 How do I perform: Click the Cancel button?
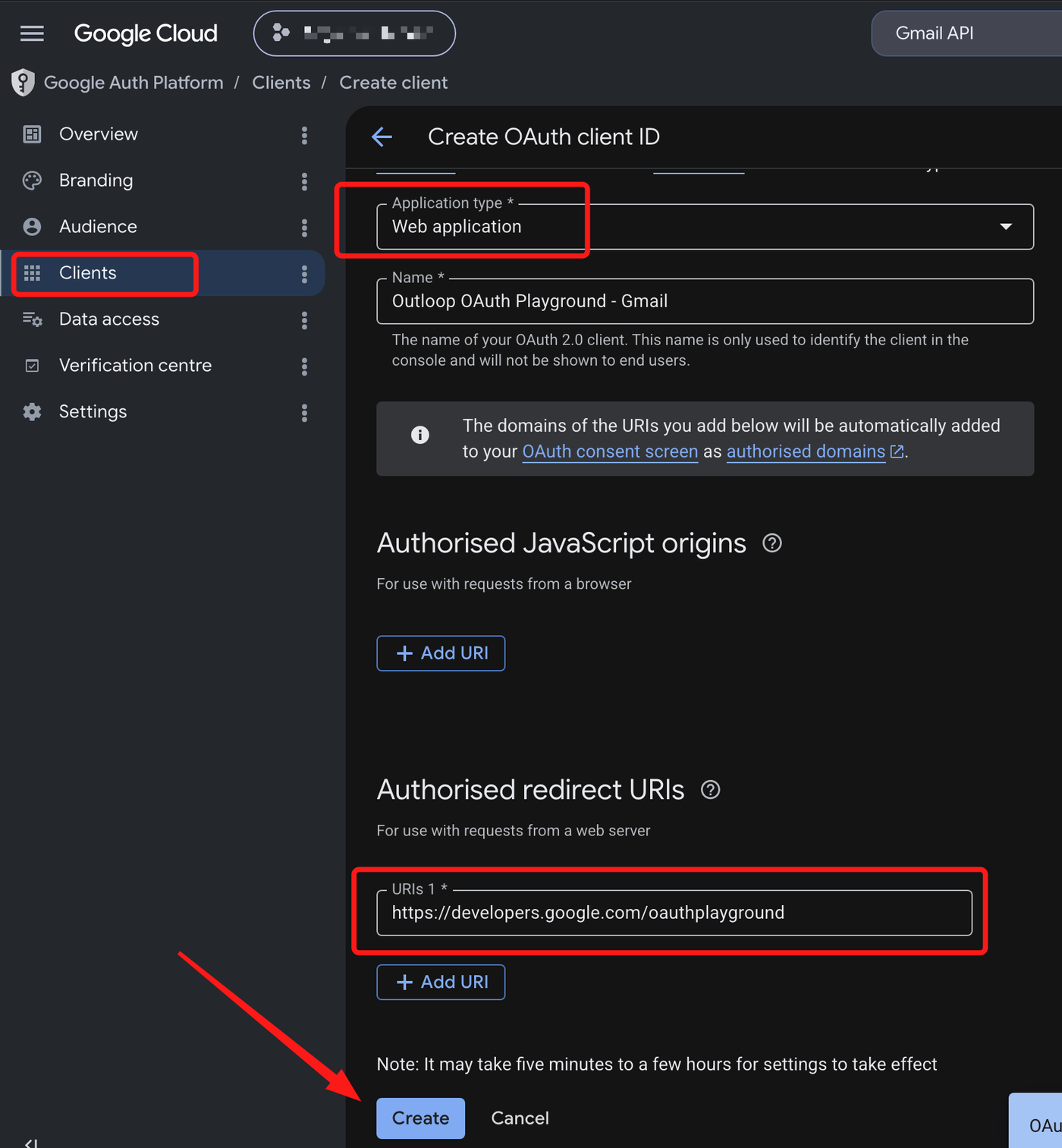520,1118
